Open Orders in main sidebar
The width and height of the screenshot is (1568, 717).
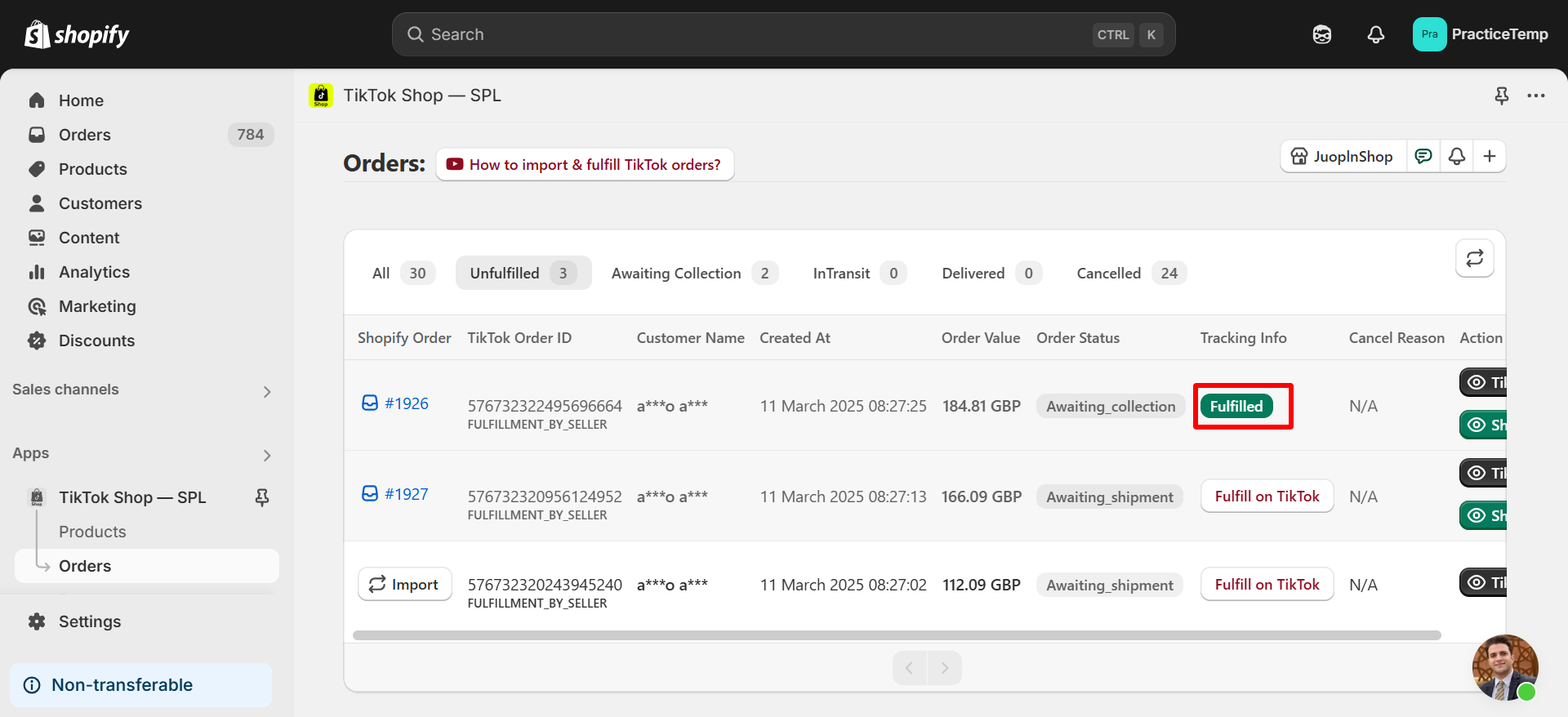click(84, 135)
